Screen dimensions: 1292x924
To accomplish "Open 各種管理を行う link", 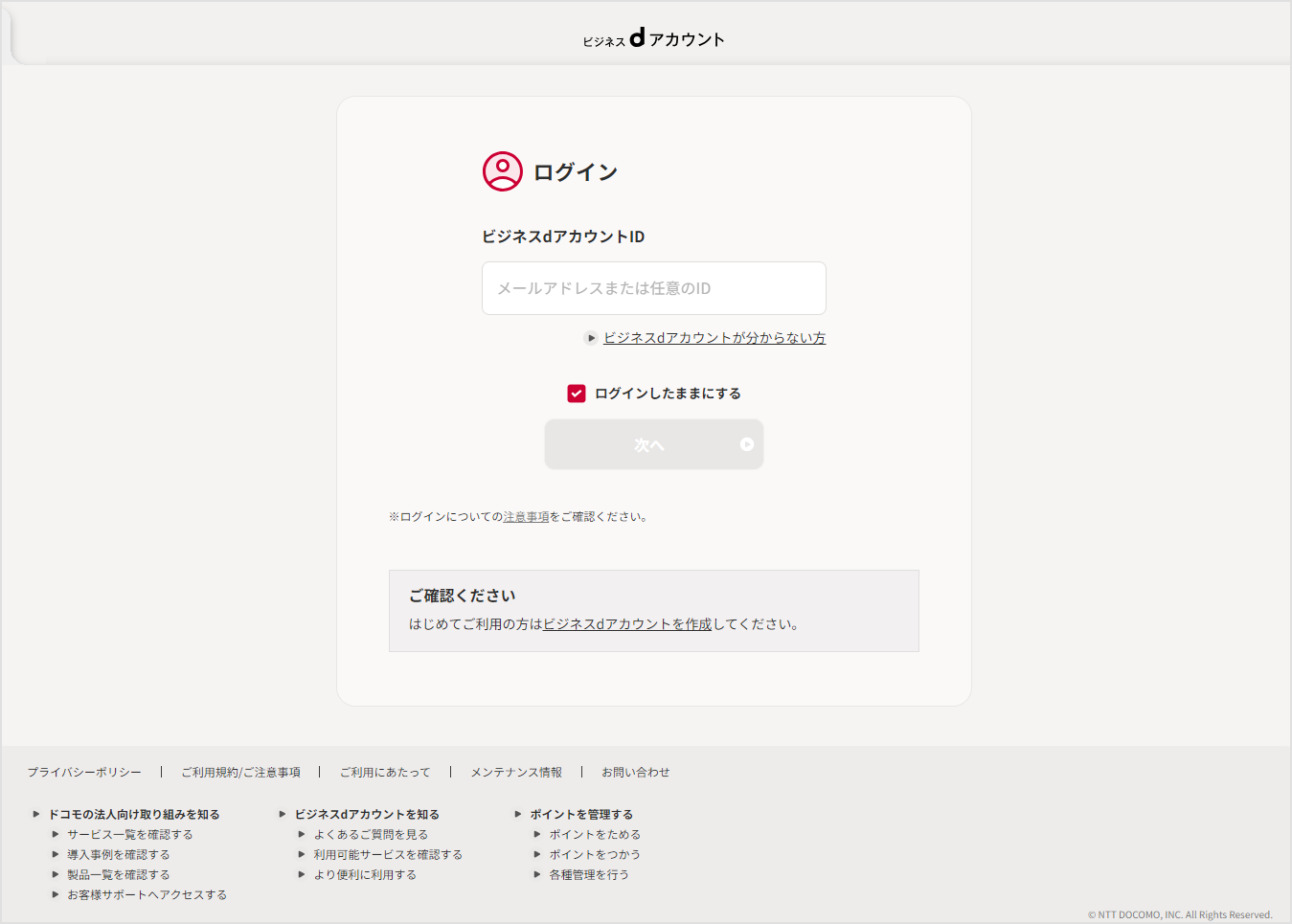I will 590,875.
